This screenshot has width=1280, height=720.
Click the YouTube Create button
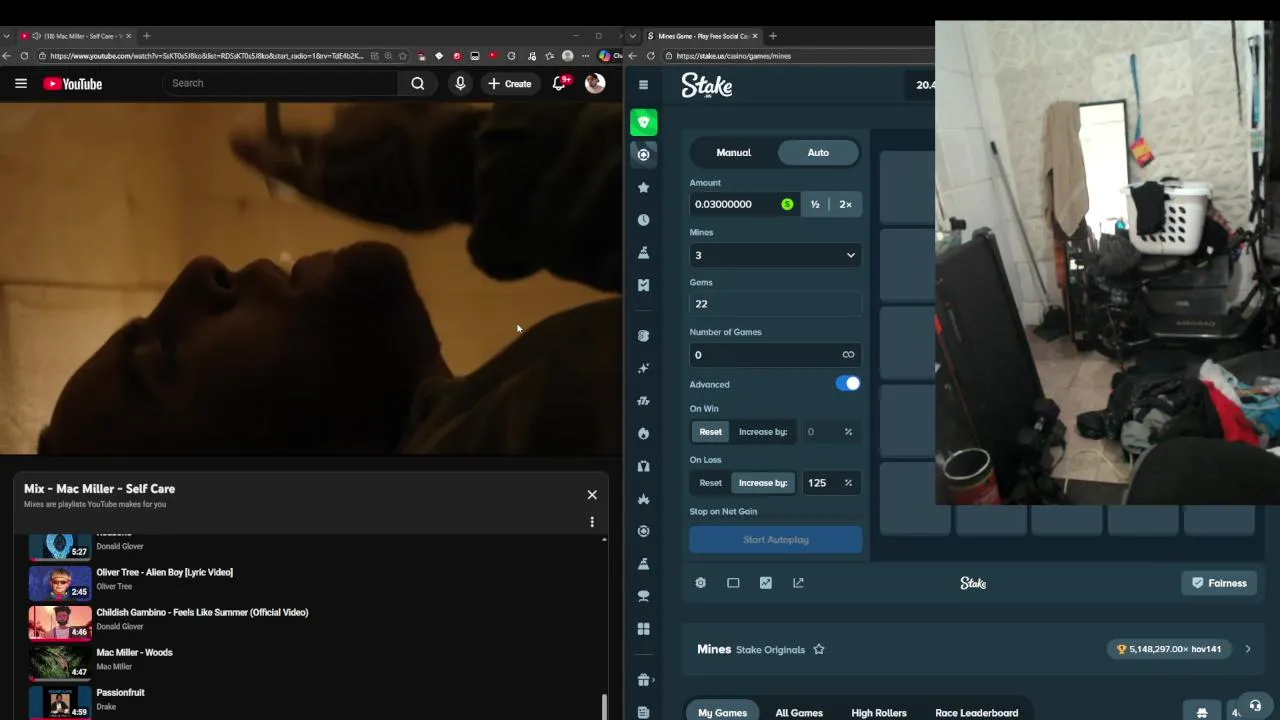tap(509, 84)
